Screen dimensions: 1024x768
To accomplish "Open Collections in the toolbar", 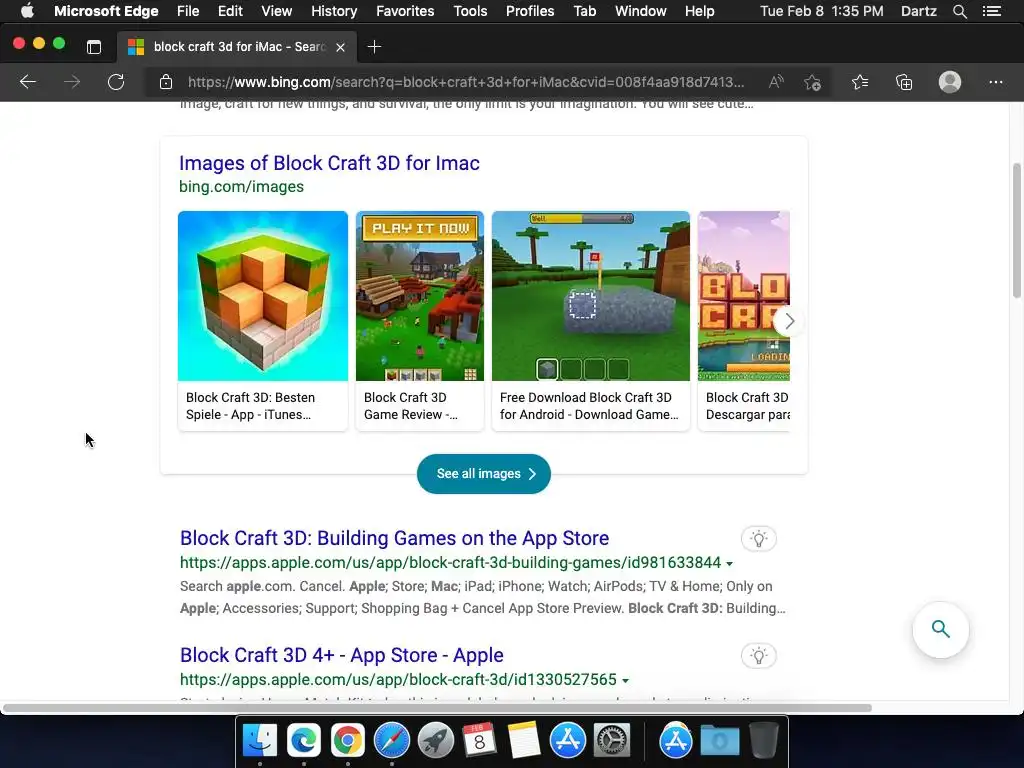I will [x=904, y=82].
